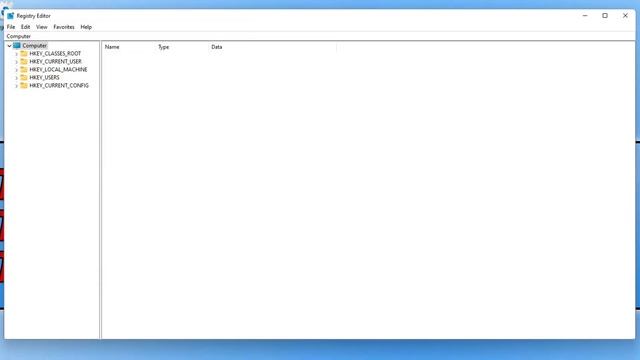Open the View menu
640x360 pixels.
(x=42, y=27)
